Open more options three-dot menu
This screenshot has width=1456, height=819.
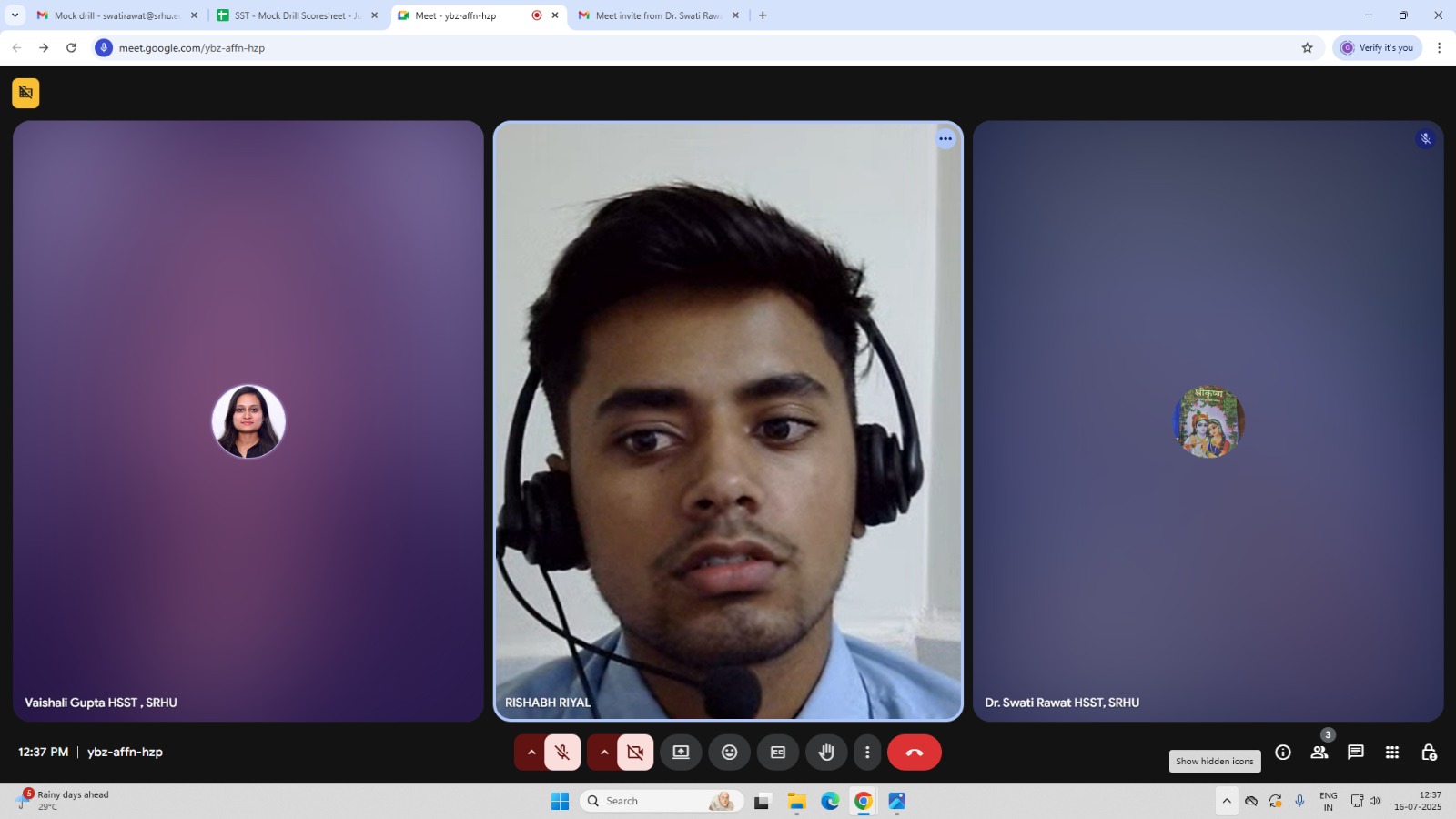[x=867, y=753]
